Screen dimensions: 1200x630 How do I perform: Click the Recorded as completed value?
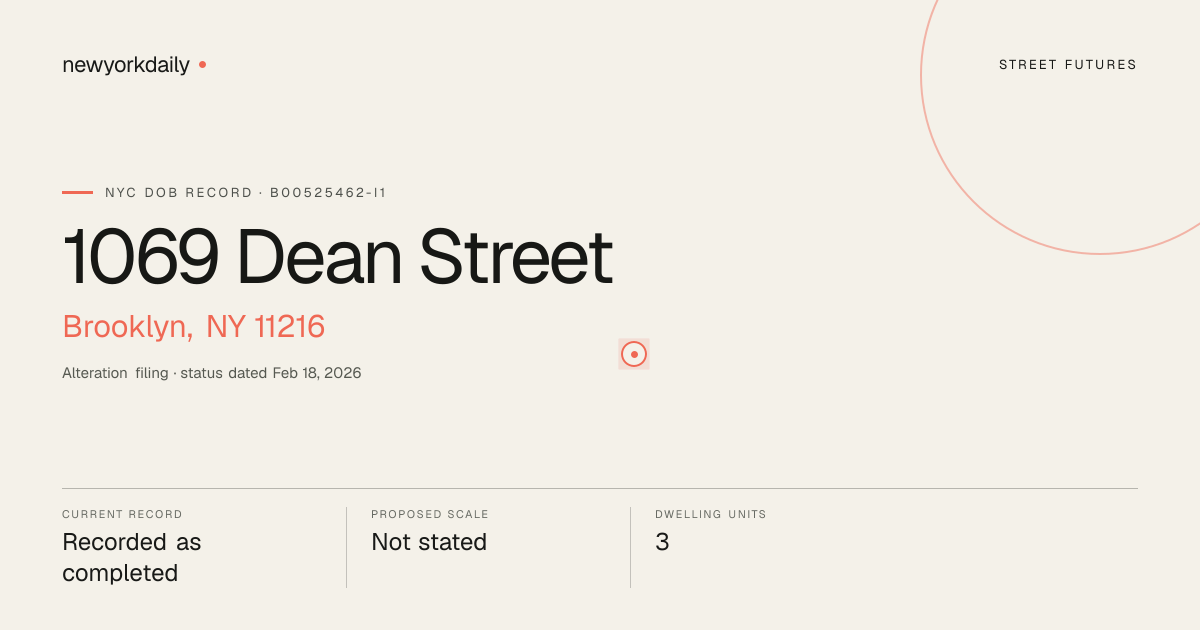pyautogui.click(x=132, y=558)
